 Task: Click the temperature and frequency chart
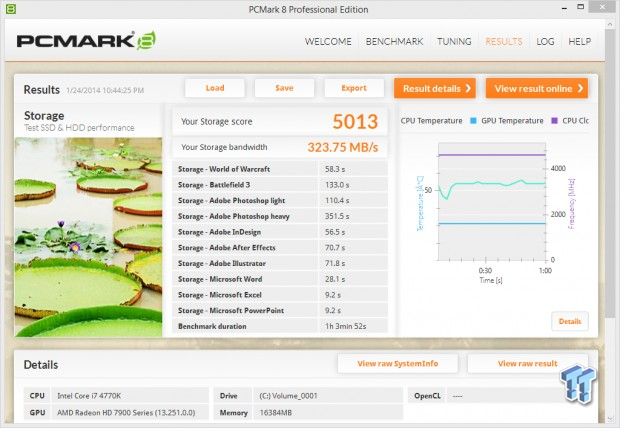[492, 202]
